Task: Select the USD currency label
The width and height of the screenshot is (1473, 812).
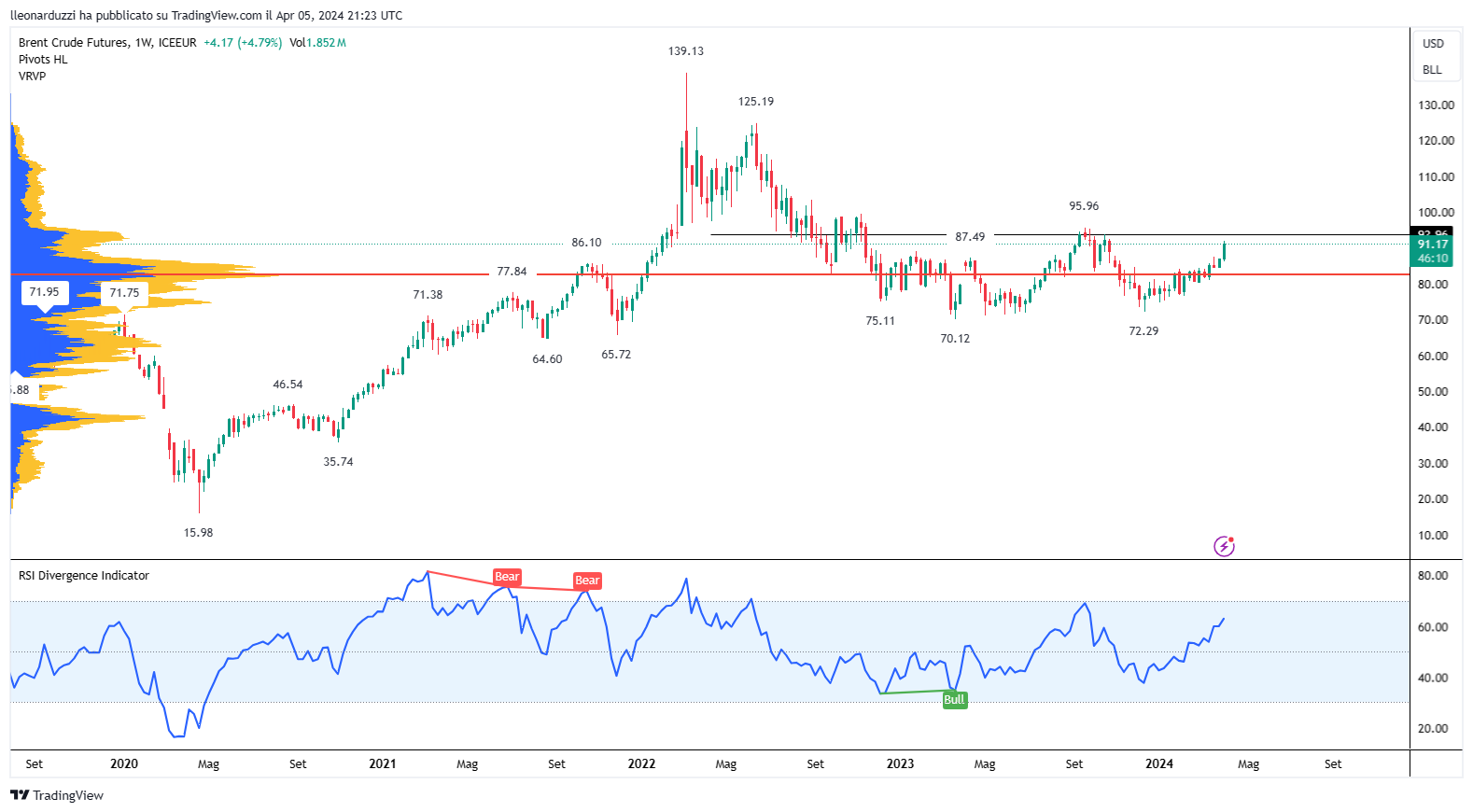Action: [x=1433, y=44]
